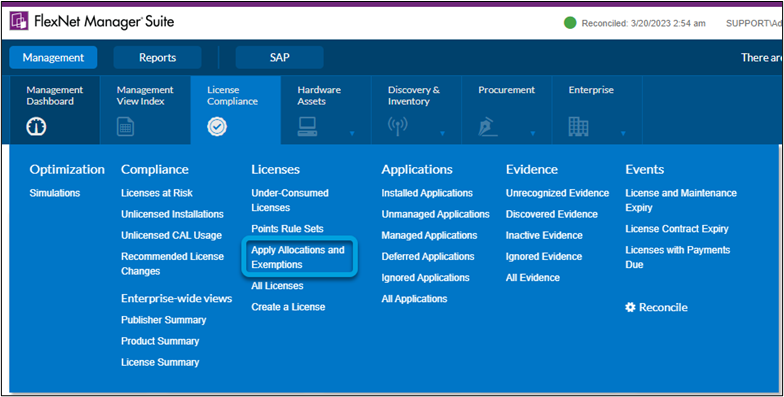Viewport: 784px width, 397px height.
Task: Click the FlexNet Manager Suite logo icon
Action: (19, 22)
